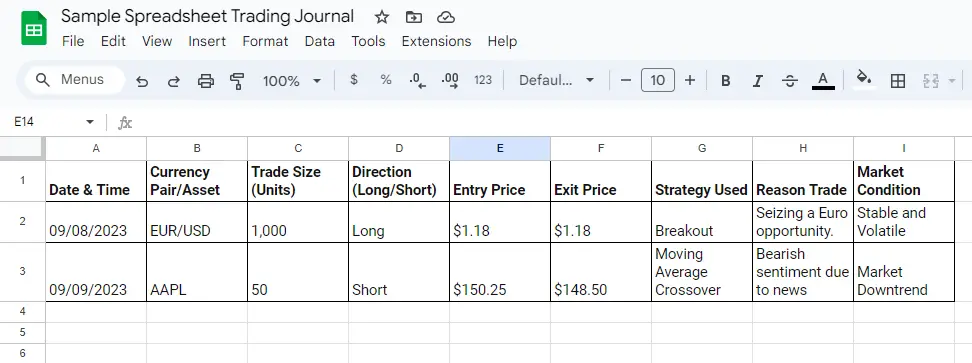Select the 'Moving Average Crossover' cell
This screenshot has height=363, width=972.
click(702, 272)
